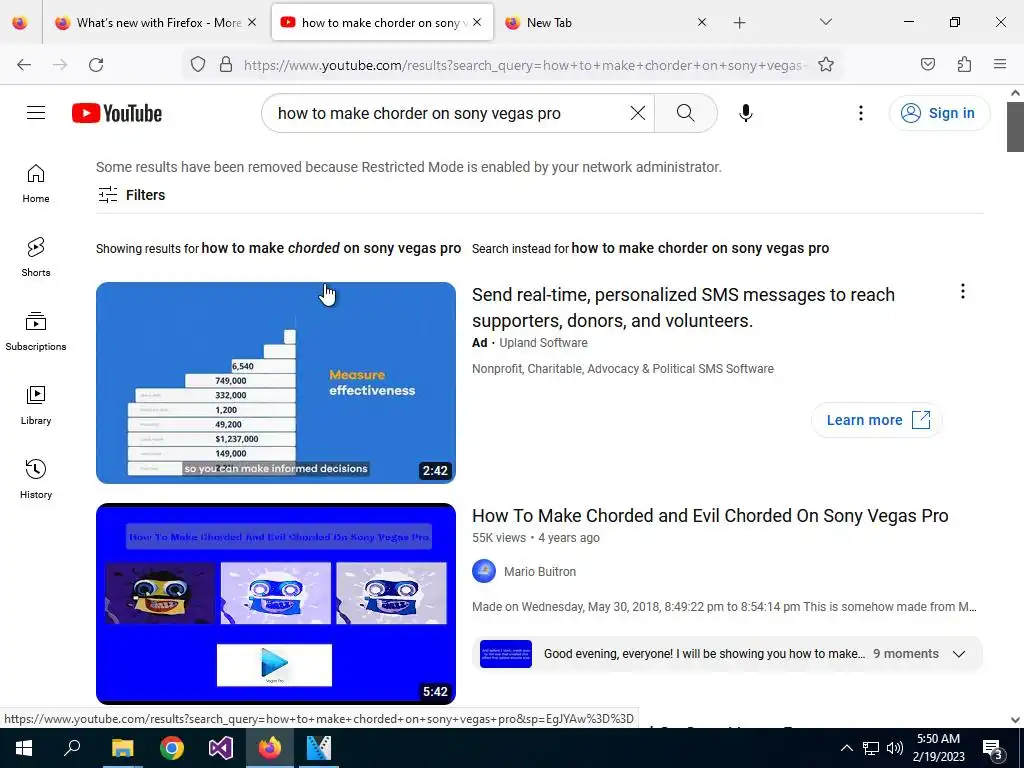
Task: Open Visual Studio from taskbar
Action: pos(221,748)
